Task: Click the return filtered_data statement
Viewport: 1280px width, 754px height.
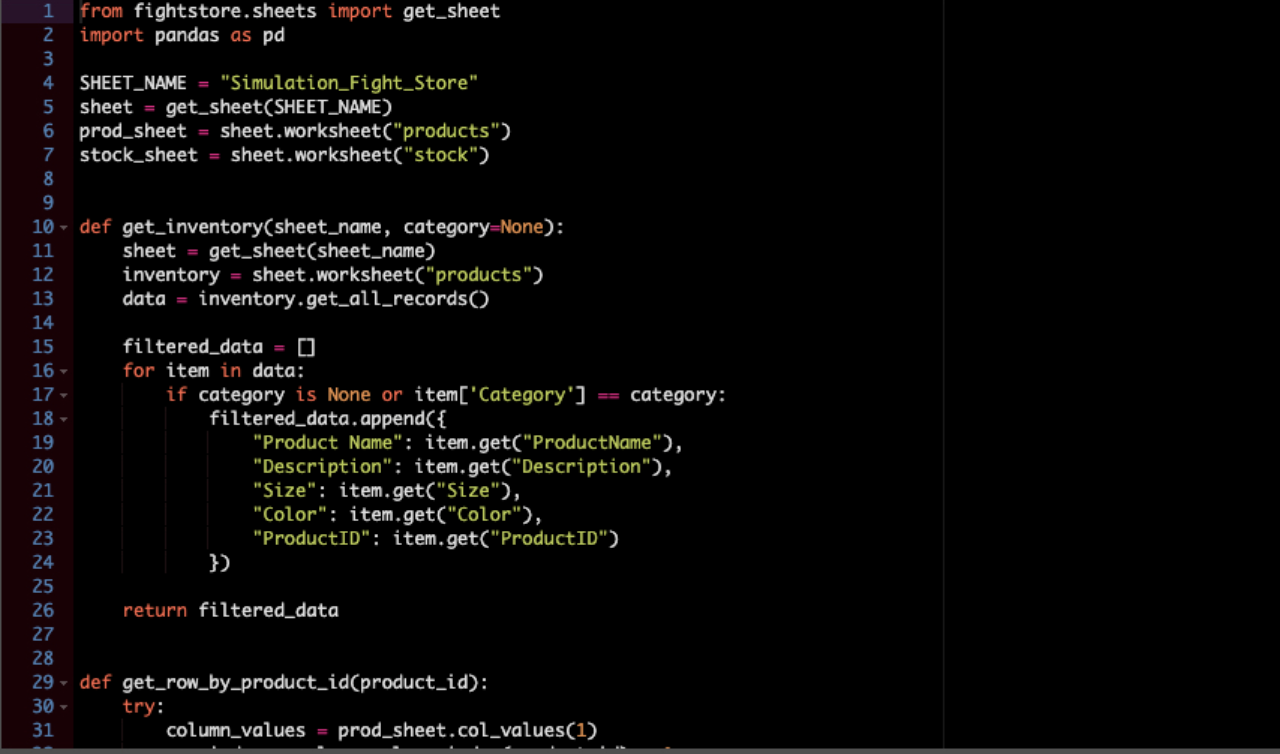Action: tap(230, 611)
